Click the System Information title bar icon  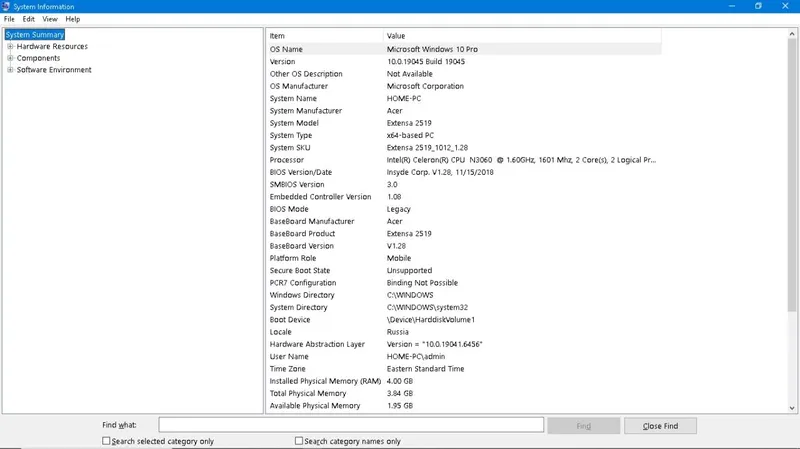[x=6, y=6]
